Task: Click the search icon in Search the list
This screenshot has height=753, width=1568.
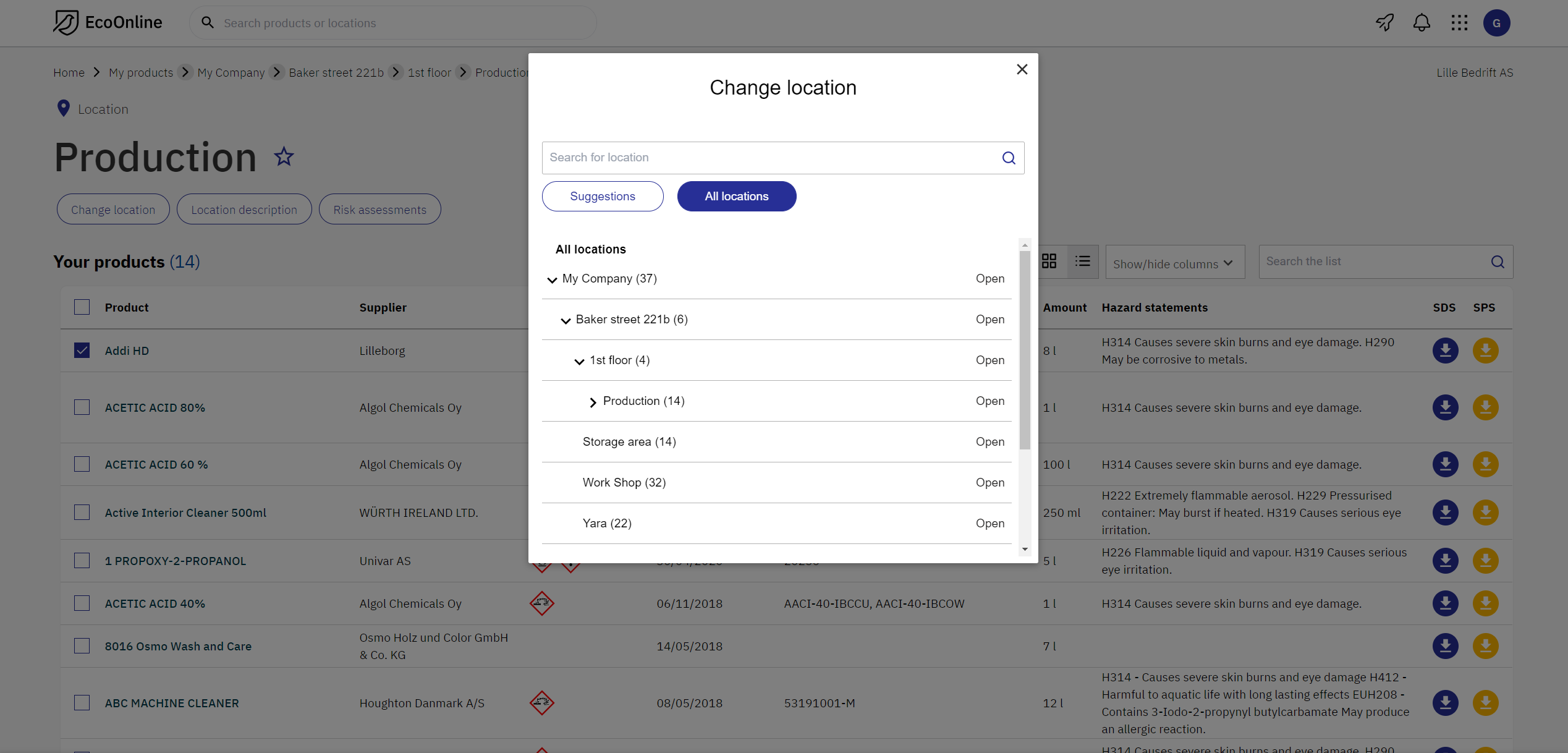Action: pos(1498,262)
